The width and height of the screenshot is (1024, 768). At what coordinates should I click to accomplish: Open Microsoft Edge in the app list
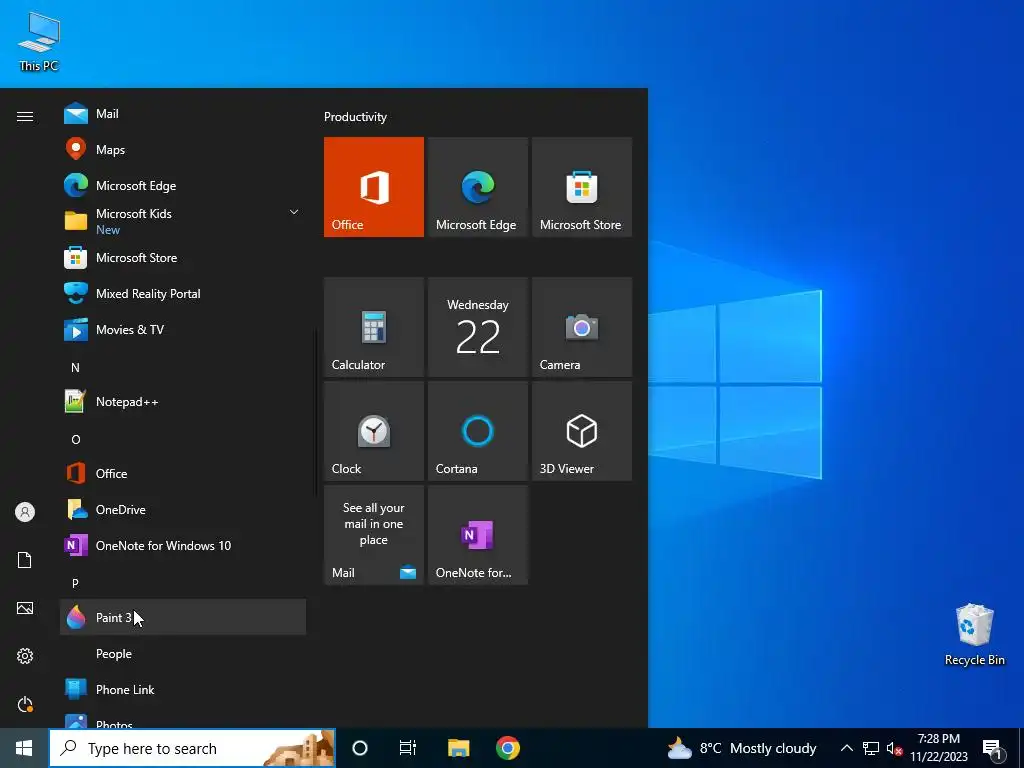click(x=183, y=185)
